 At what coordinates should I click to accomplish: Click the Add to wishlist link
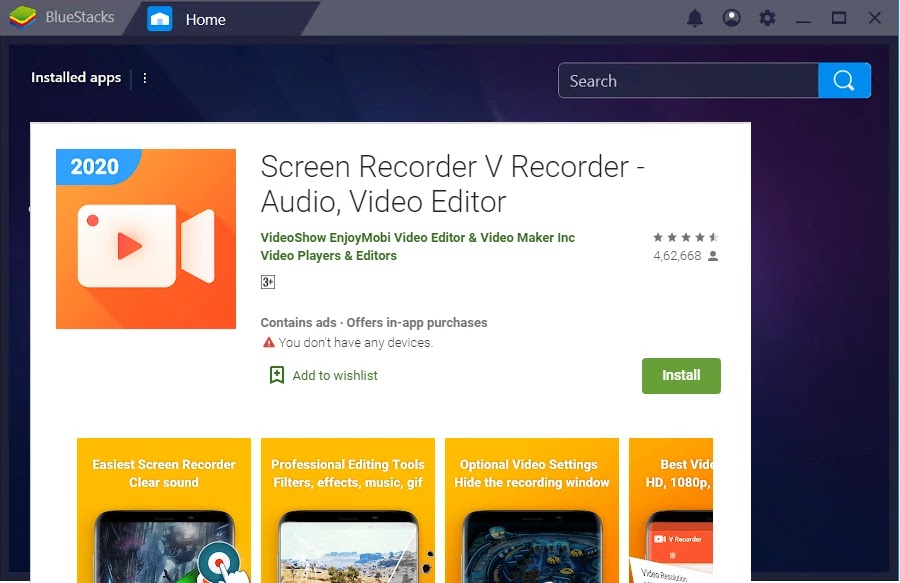click(335, 375)
